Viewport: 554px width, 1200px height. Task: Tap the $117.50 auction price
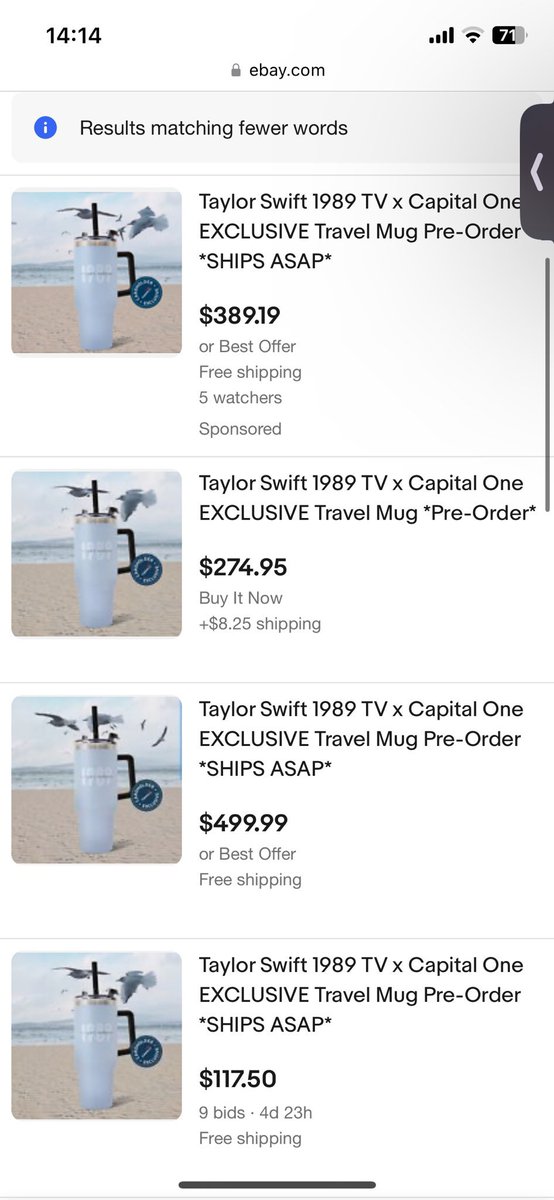(238, 1079)
